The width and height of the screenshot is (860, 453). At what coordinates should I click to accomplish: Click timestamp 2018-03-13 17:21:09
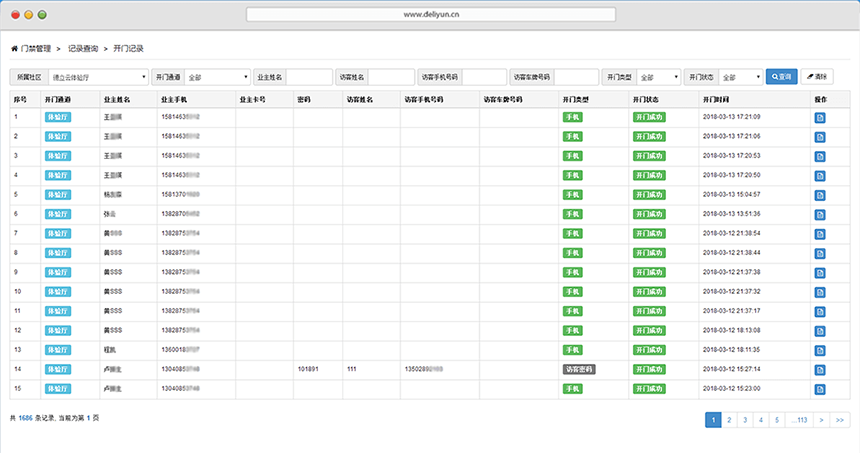click(x=732, y=117)
